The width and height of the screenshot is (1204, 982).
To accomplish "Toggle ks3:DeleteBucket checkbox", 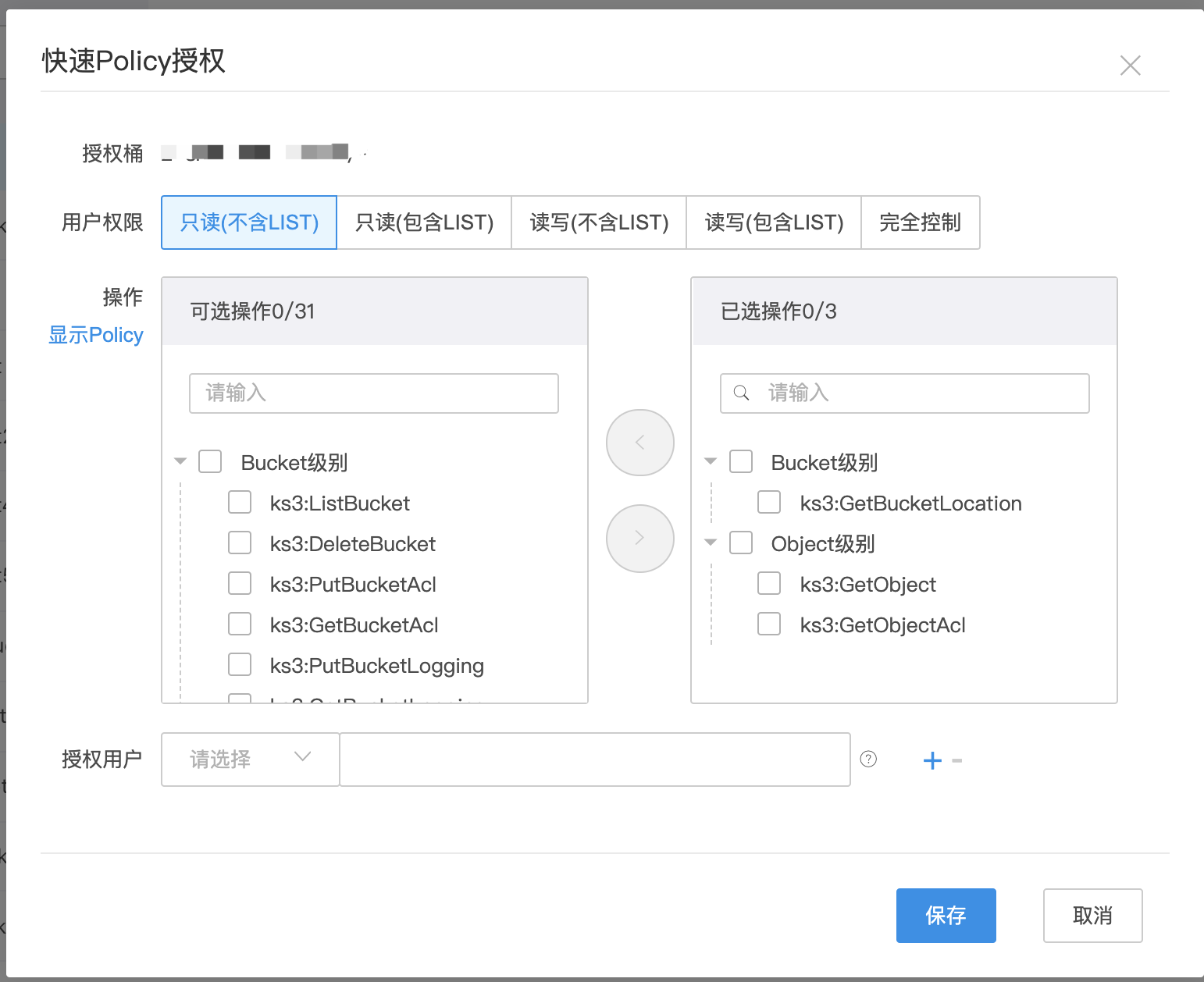I will click(x=240, y=543).
